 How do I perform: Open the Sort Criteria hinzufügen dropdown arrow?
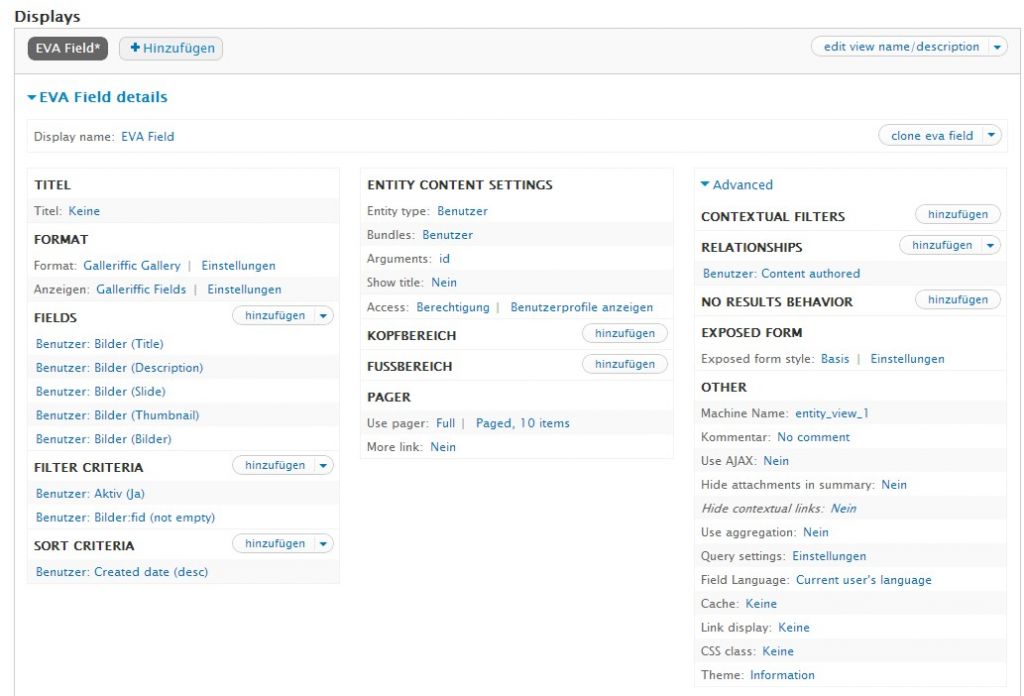pyautogui.click(x=322, y=543)
